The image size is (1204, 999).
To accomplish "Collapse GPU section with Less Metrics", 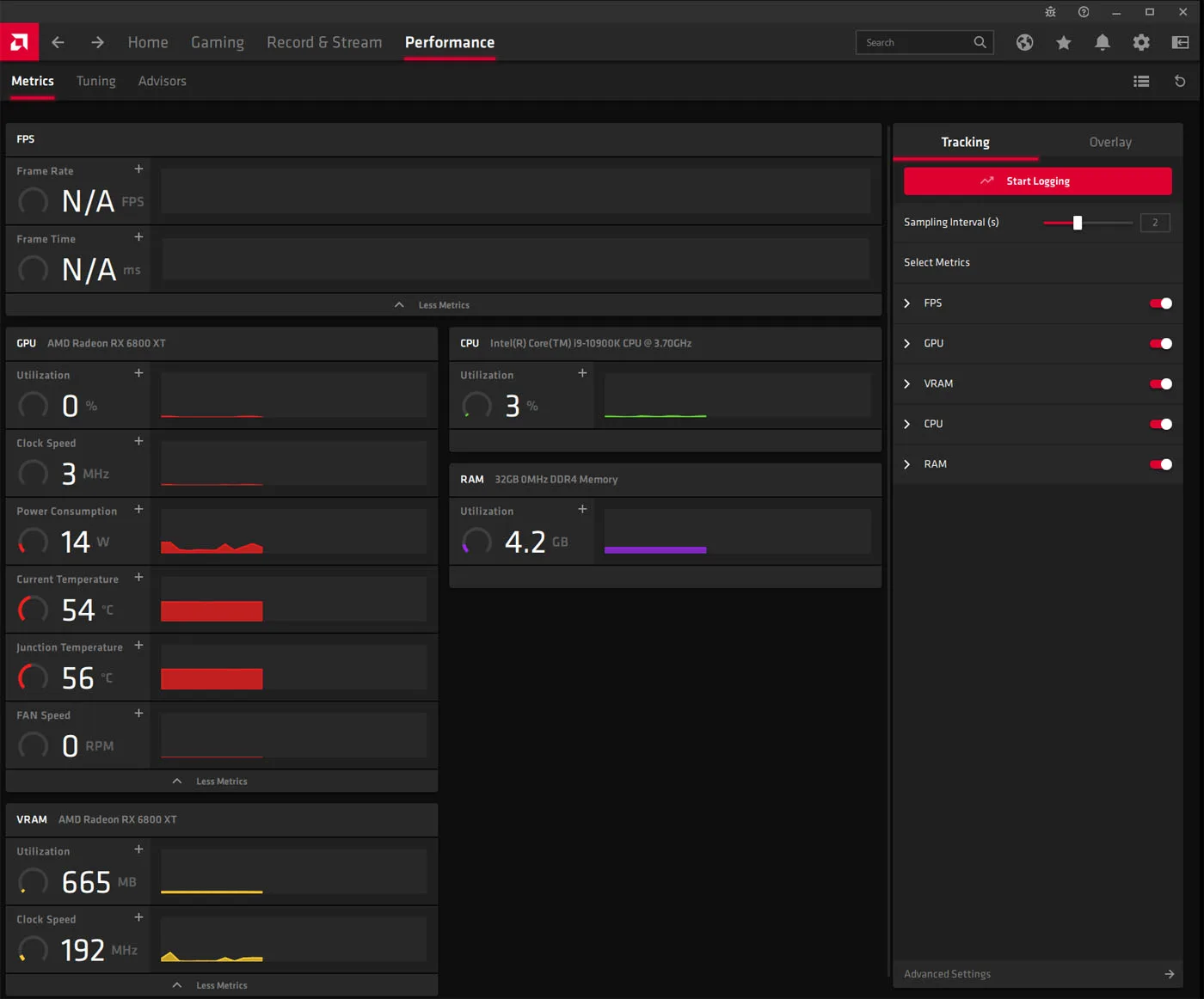I will (222, 781).
